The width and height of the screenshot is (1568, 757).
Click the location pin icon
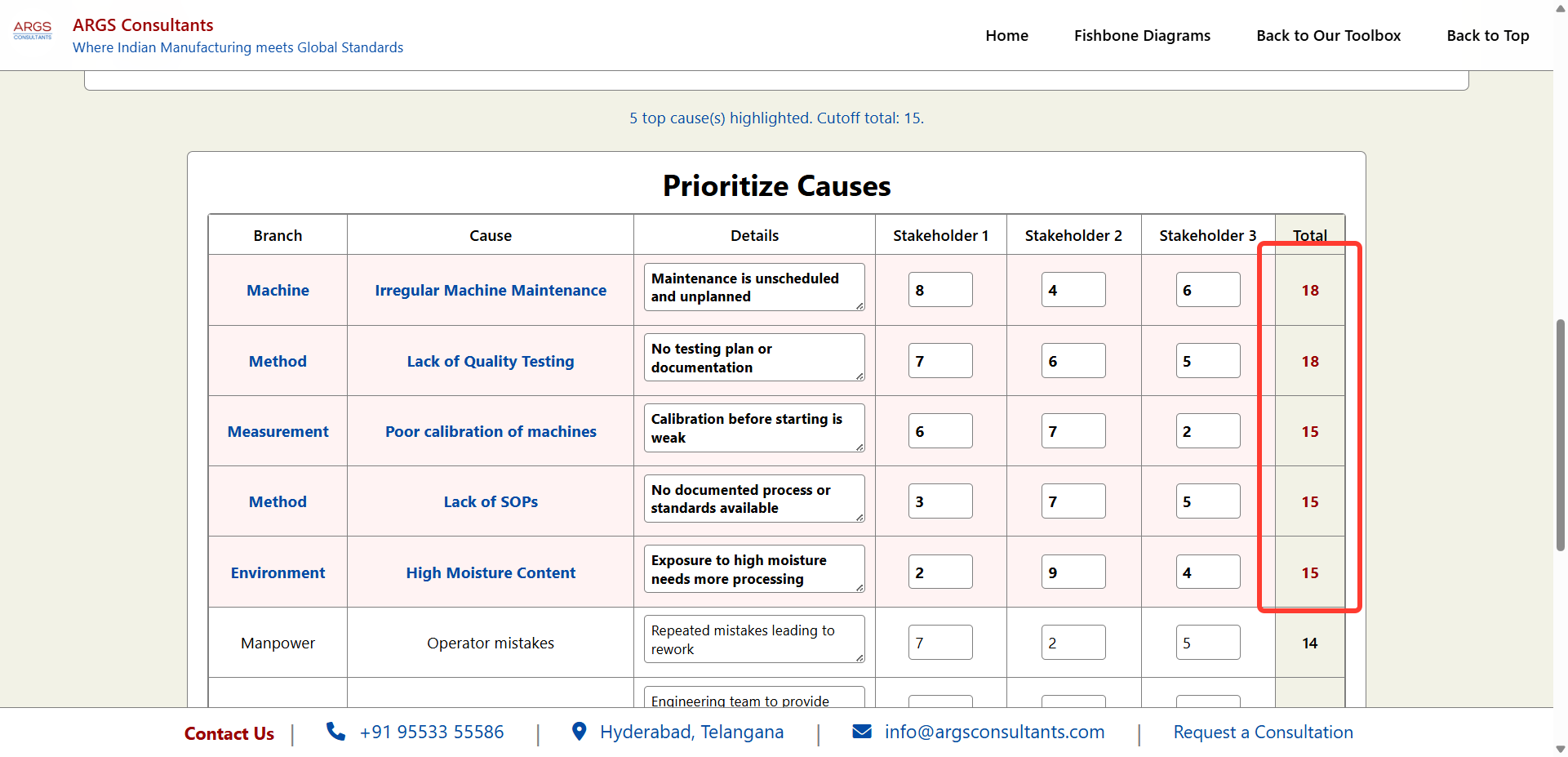pos(579,731)
